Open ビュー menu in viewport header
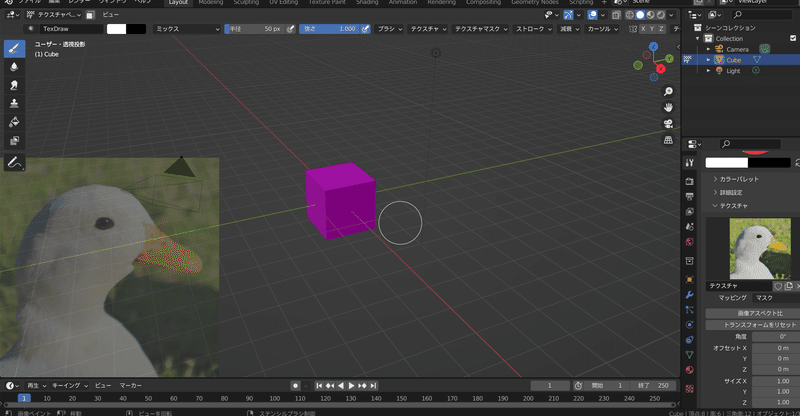Image resolution: width=800 pixels, height=416 pixels. pos(110,15)
